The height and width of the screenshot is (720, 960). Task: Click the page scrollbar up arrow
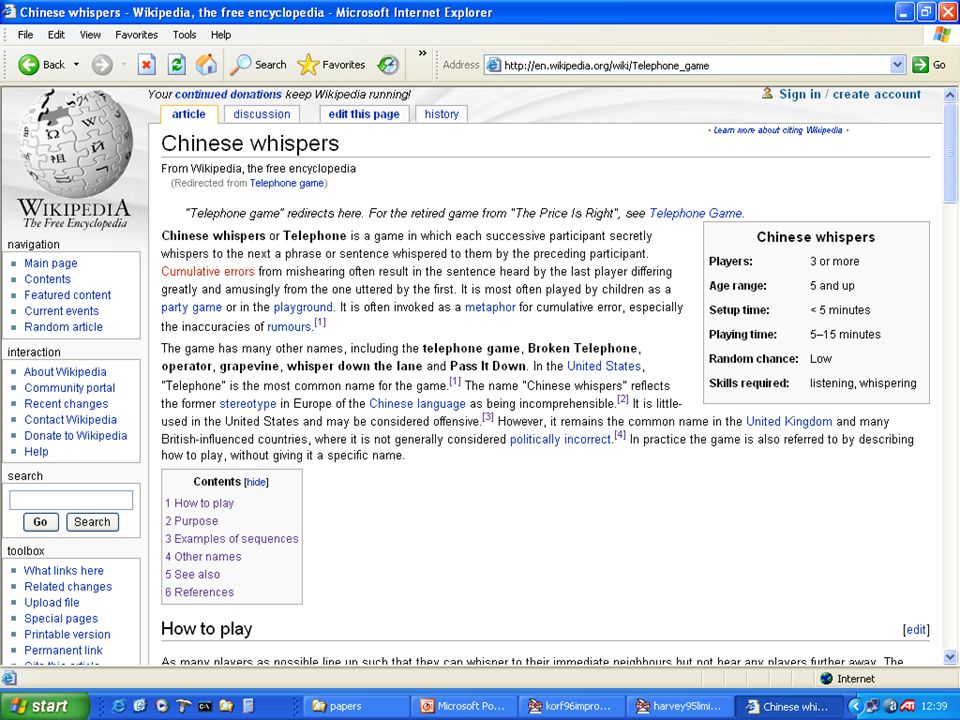(x=950, y=95)
